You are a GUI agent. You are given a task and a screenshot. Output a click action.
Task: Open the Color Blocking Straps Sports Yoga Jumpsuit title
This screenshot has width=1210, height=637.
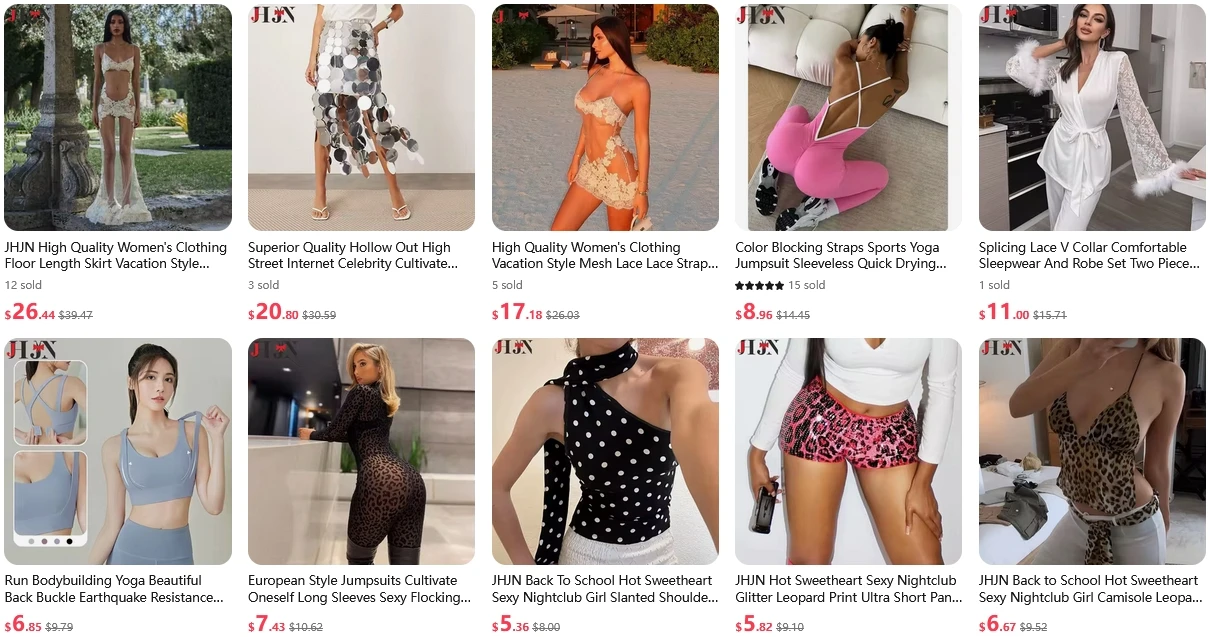pyautogui.click(x=841, y=255)
